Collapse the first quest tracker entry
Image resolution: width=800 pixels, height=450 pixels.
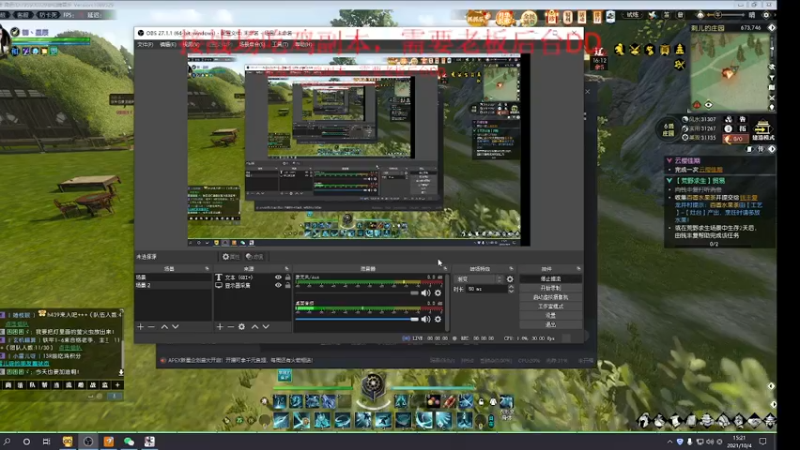point(669,161)
